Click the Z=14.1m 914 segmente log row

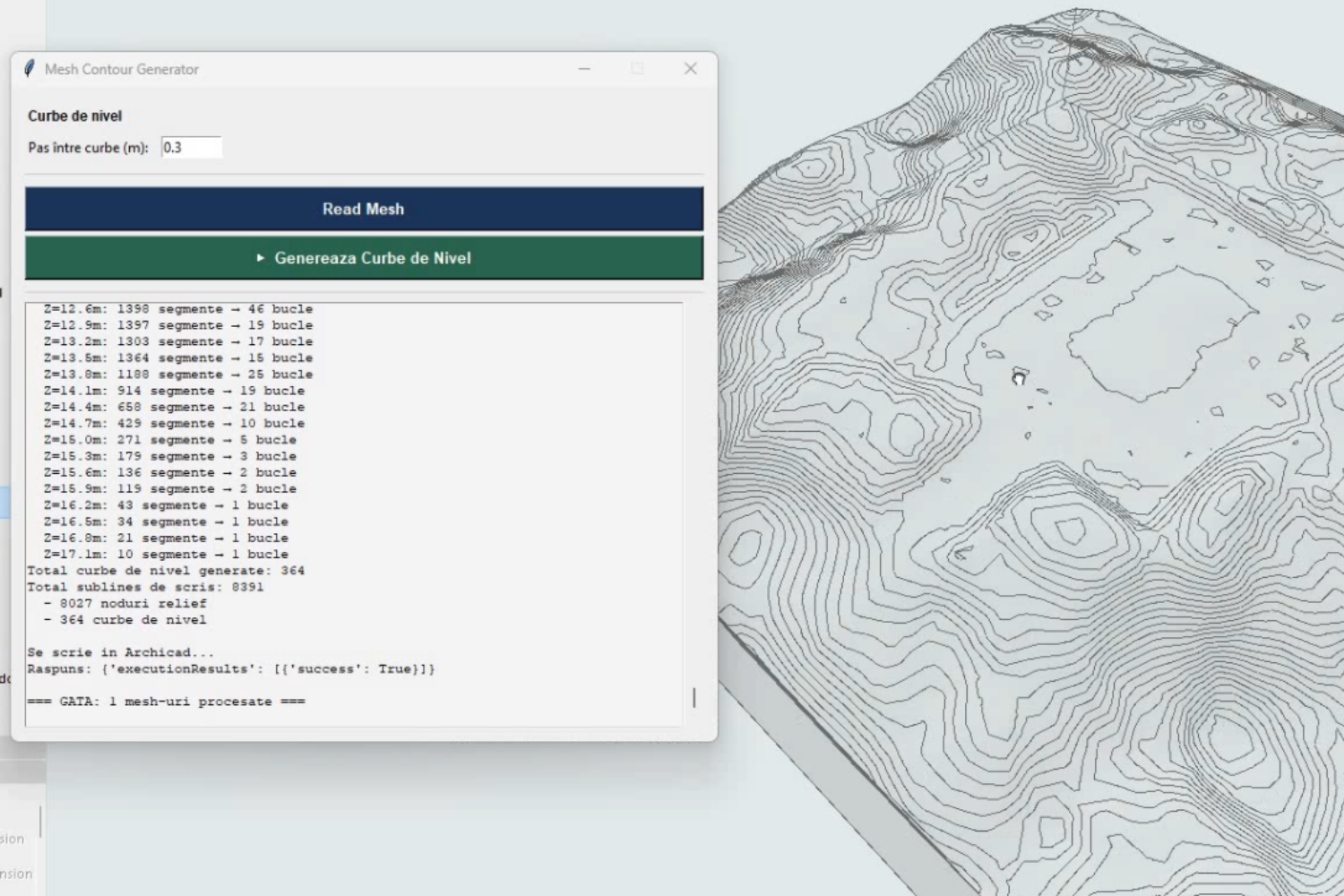(x=174, y=391)
